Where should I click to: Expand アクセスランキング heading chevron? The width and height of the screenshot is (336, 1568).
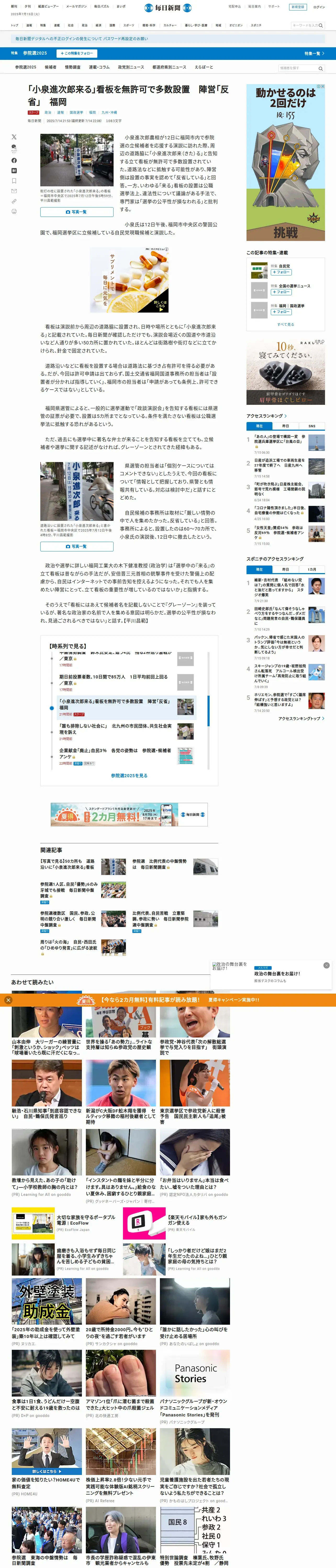(x=286, y=416)
